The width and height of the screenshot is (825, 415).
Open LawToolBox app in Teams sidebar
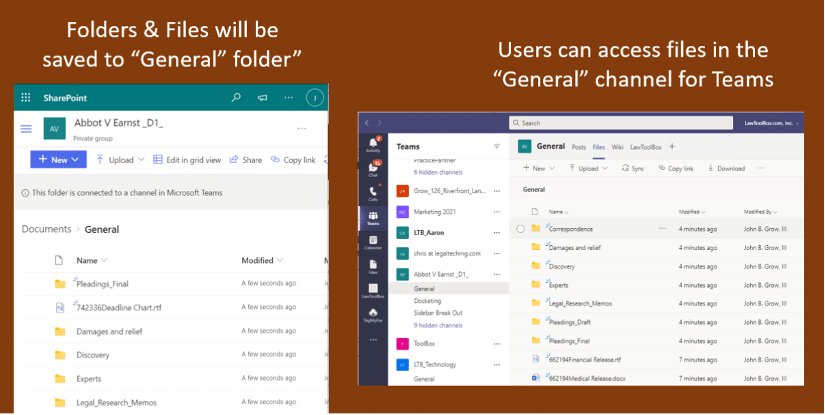click(373, 291)
